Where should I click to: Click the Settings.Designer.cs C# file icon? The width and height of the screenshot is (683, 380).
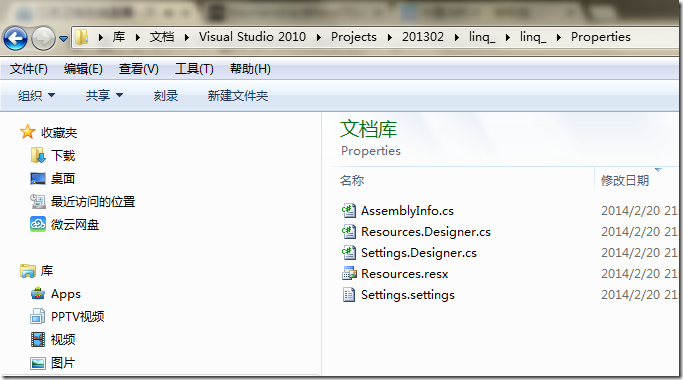348,252
